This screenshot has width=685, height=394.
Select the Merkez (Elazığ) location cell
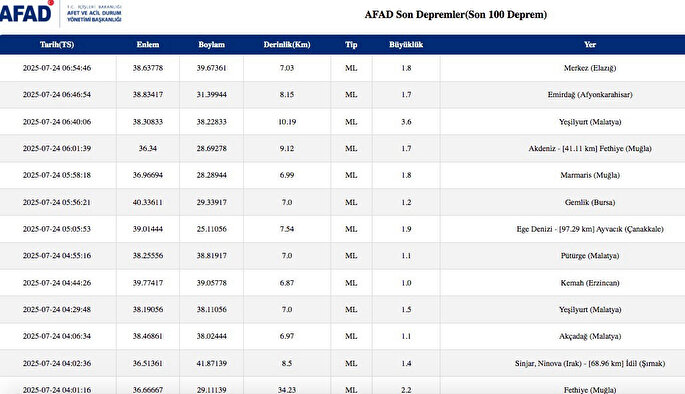[x=590, y=68]
